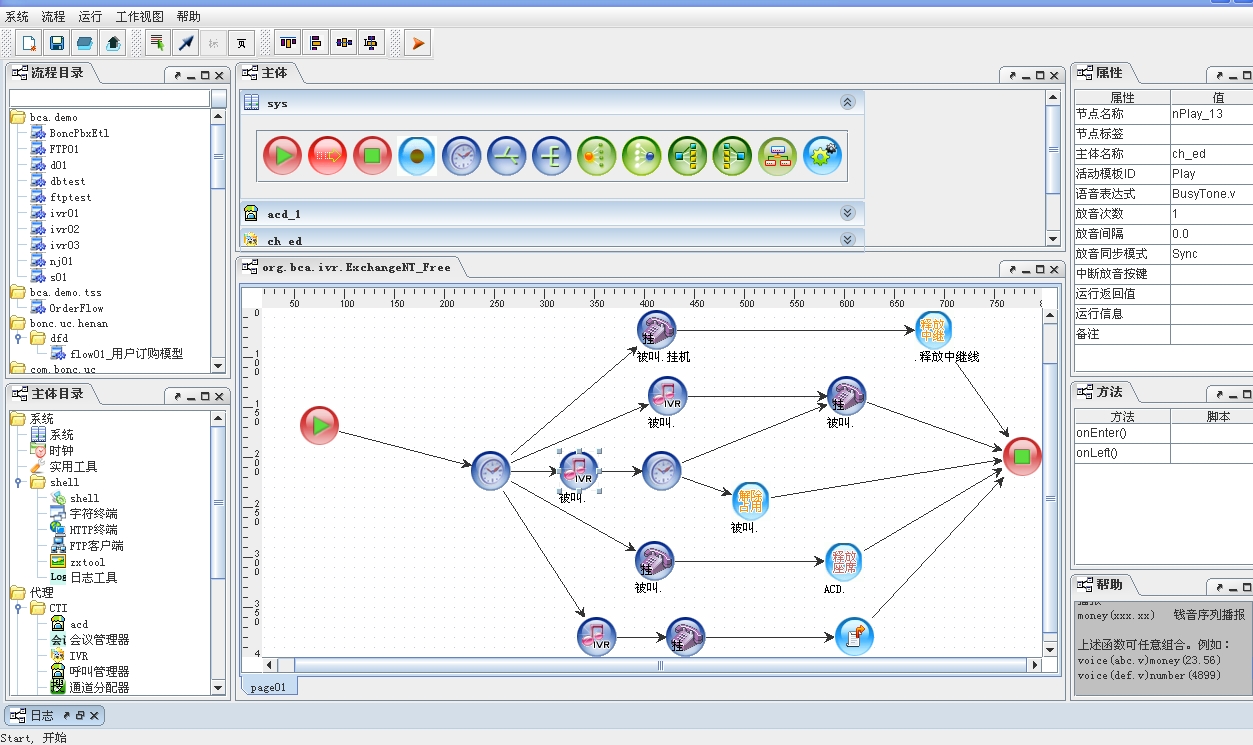Click the vertical-center align toolbar icon
Image resolution: width=1253 pixels, height=745 pixels.
(372, 43)
